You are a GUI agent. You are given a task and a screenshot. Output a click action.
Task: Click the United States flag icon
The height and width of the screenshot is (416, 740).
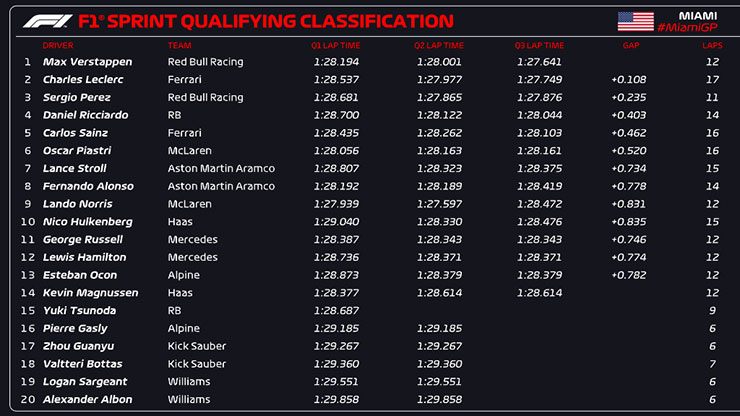[x=637, y=21]
